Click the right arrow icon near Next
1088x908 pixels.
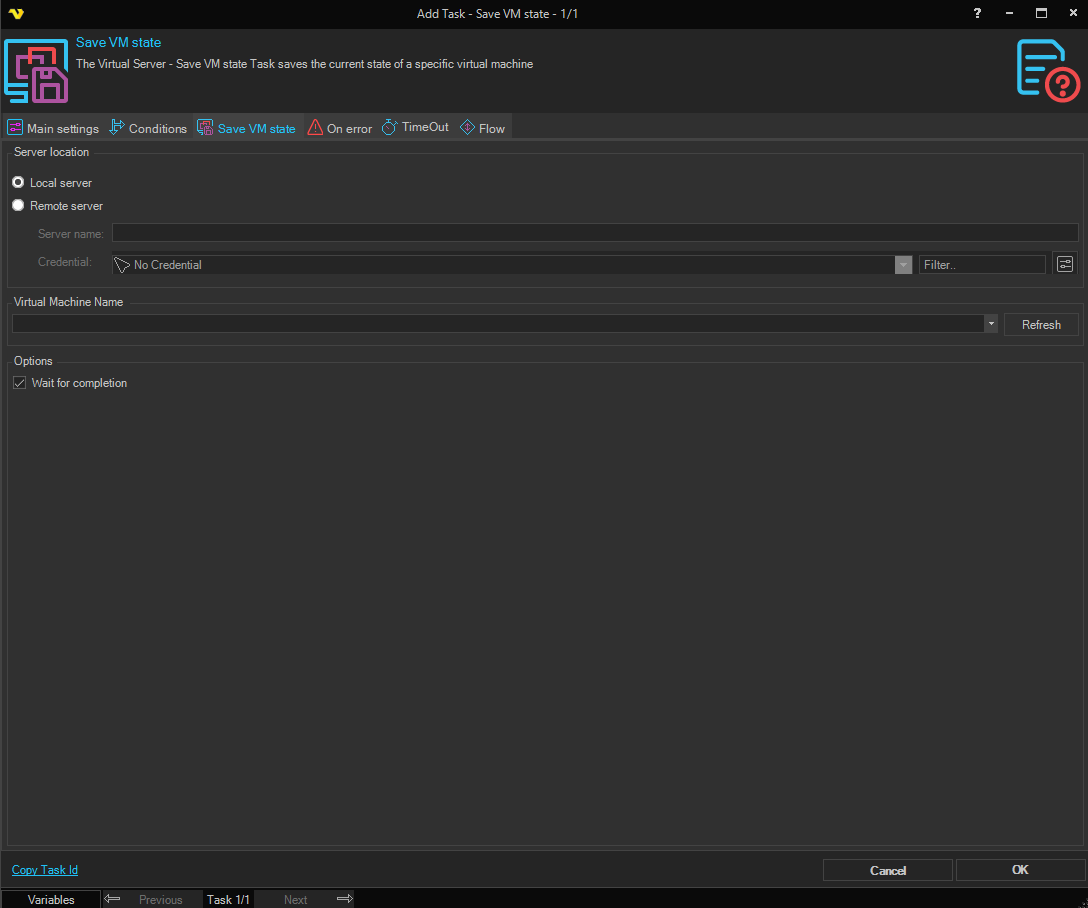pos(344,899)
